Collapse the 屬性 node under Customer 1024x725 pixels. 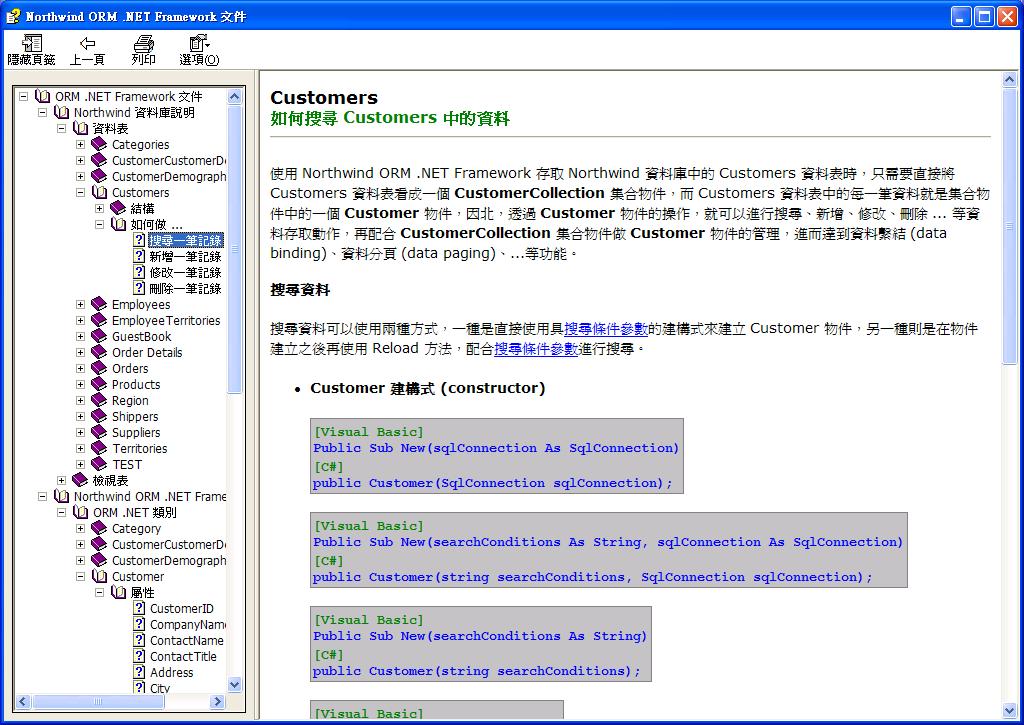(99, 592)
